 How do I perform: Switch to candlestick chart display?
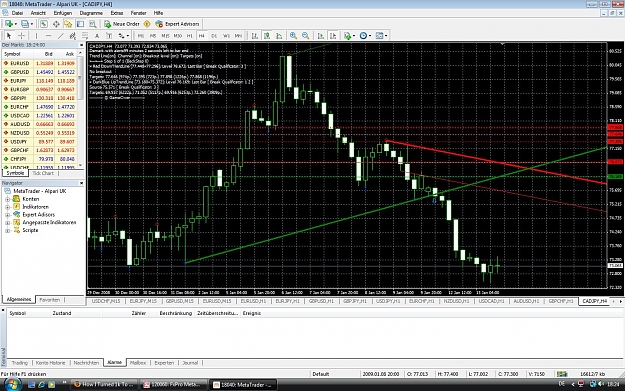pos(267,36)
